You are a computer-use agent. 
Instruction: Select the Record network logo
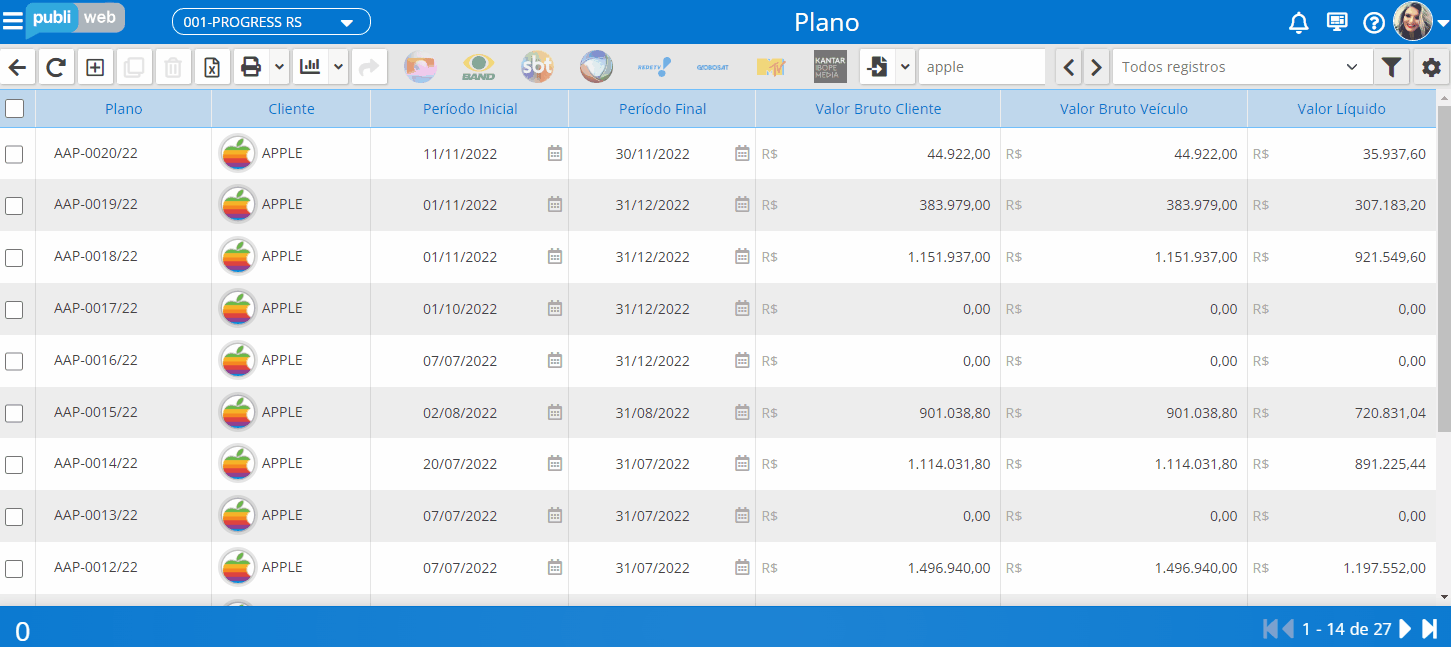point(596,67)
